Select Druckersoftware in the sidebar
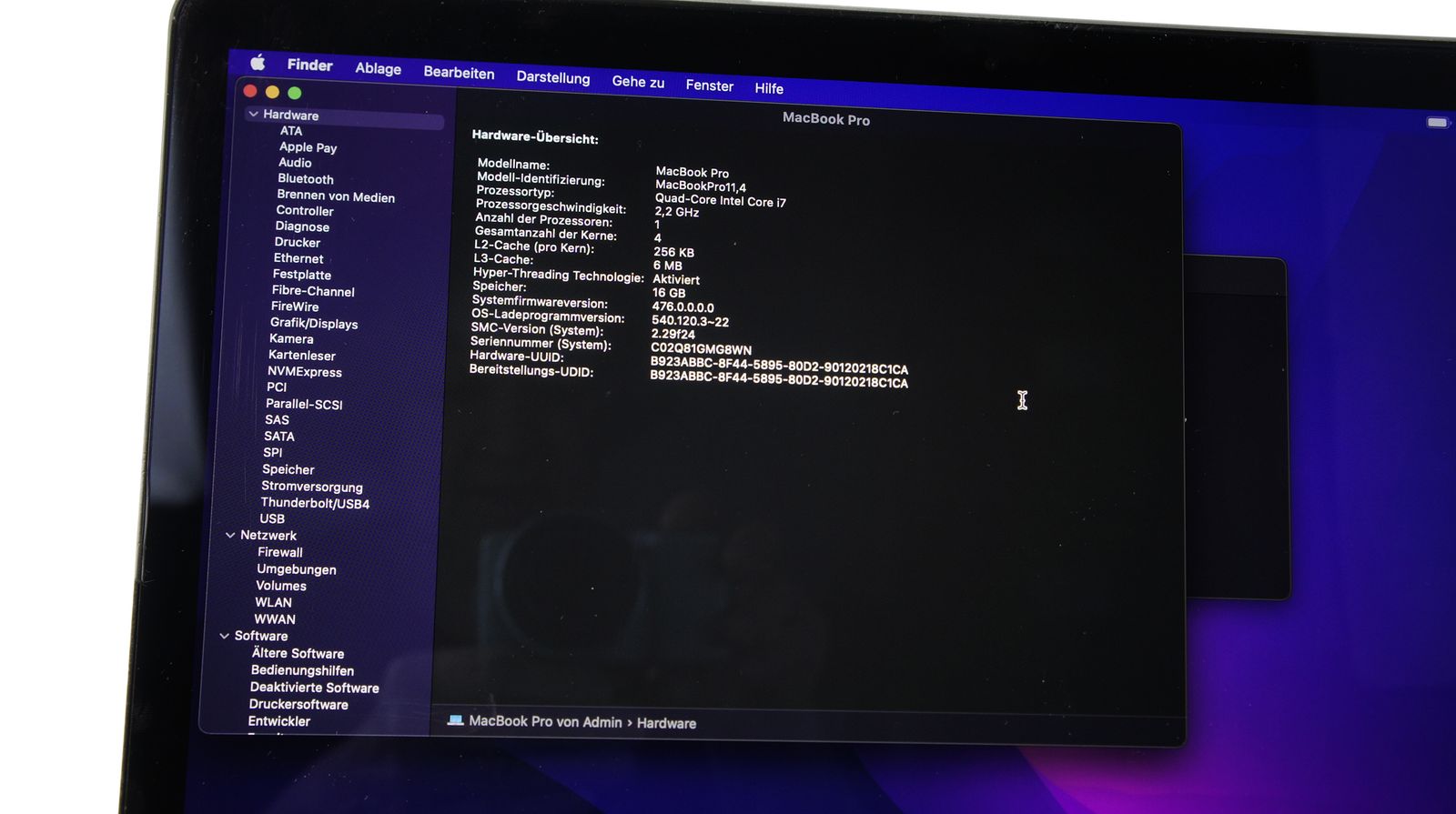Image resolution: width=1456 pixels, height=814 pixels. (298, 704)
